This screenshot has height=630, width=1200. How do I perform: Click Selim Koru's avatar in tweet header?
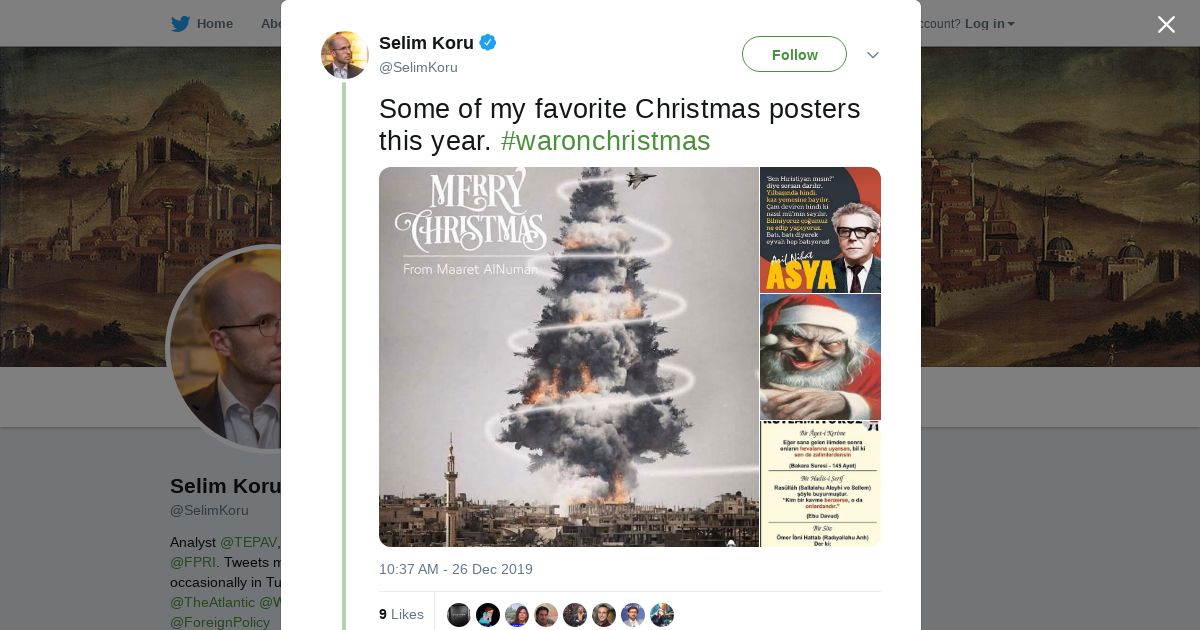(x=345, y=55)
